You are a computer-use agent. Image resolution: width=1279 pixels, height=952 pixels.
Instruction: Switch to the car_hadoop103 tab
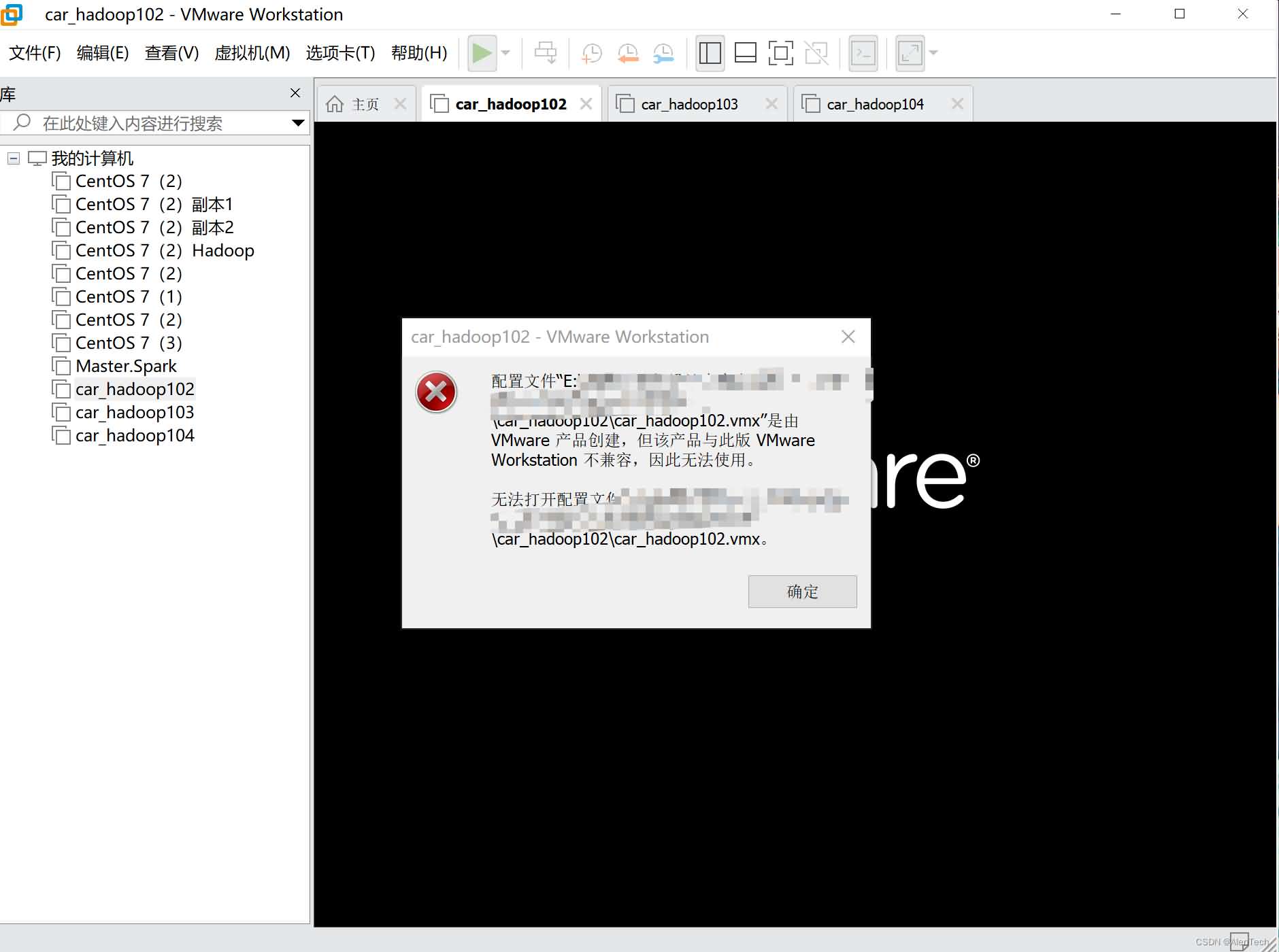point(689,103)
